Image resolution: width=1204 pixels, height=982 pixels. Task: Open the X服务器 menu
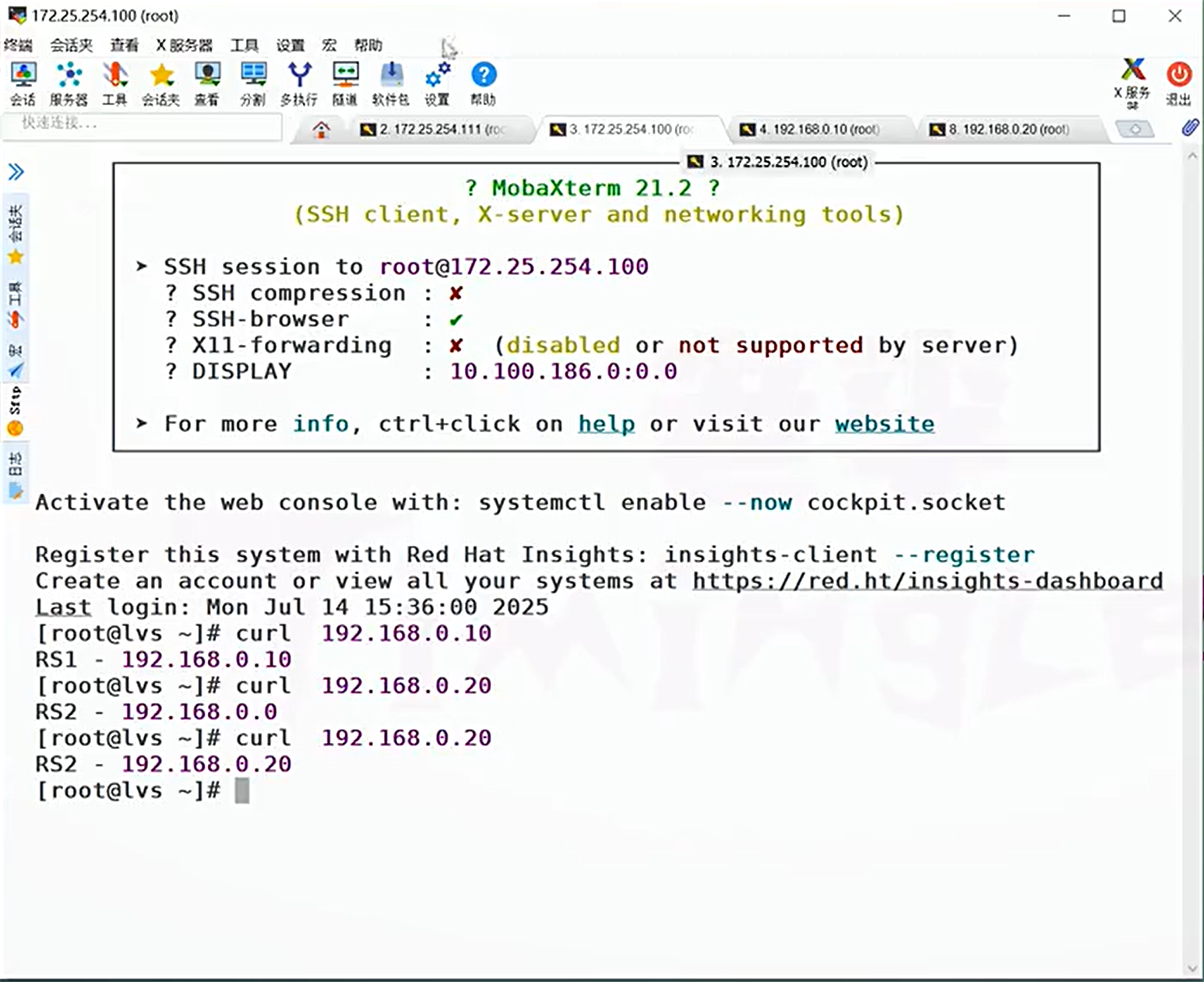click(185, 45)
